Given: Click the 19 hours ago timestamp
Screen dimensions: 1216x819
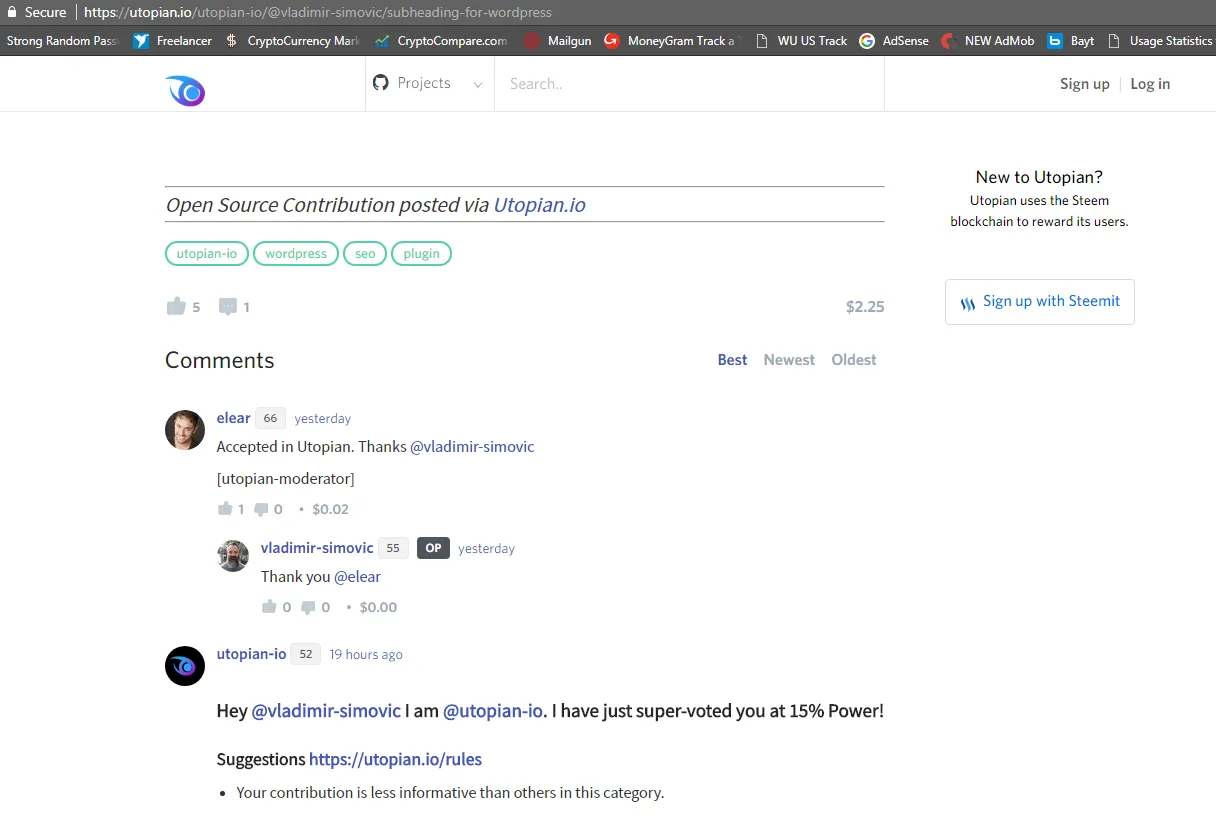Looking at the screenshot, I should tap(366, 655).
